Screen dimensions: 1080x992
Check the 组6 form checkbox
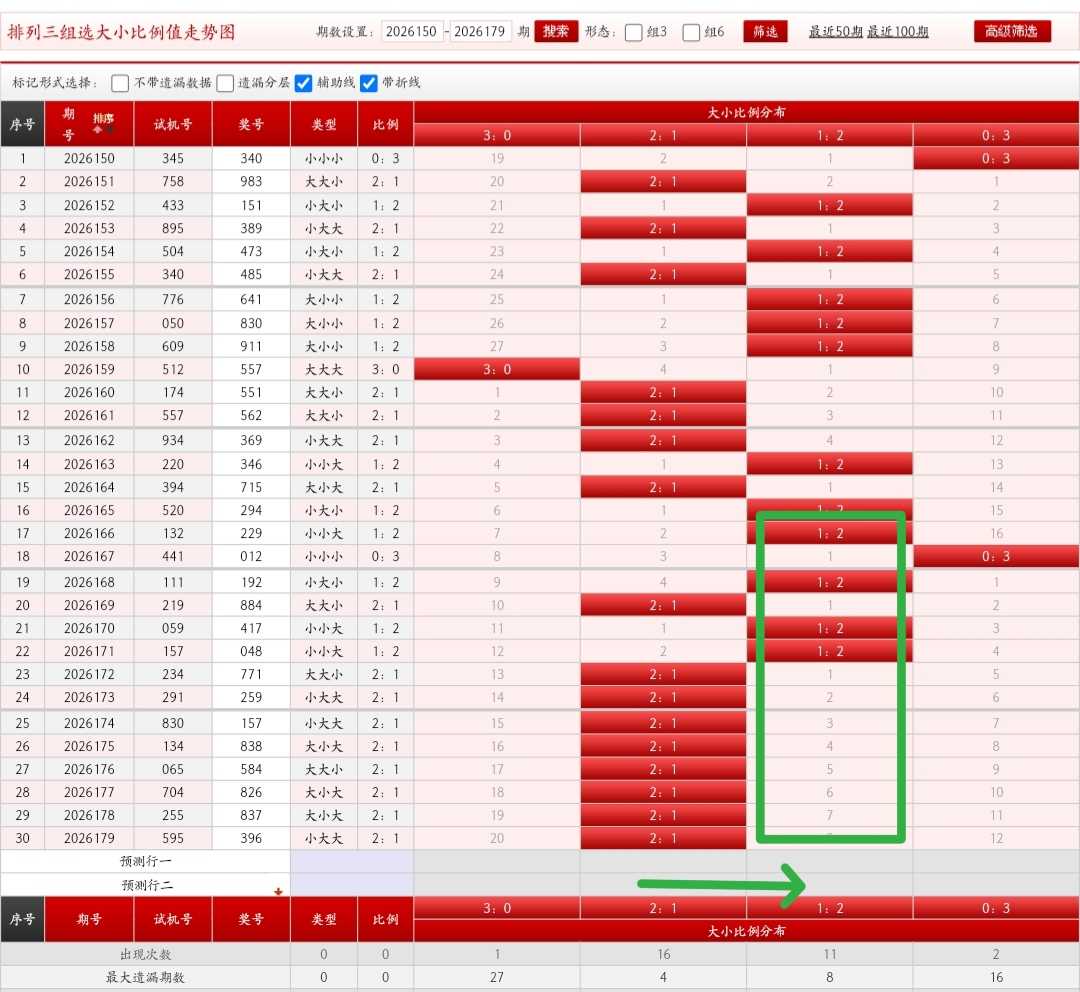(691, 32)
